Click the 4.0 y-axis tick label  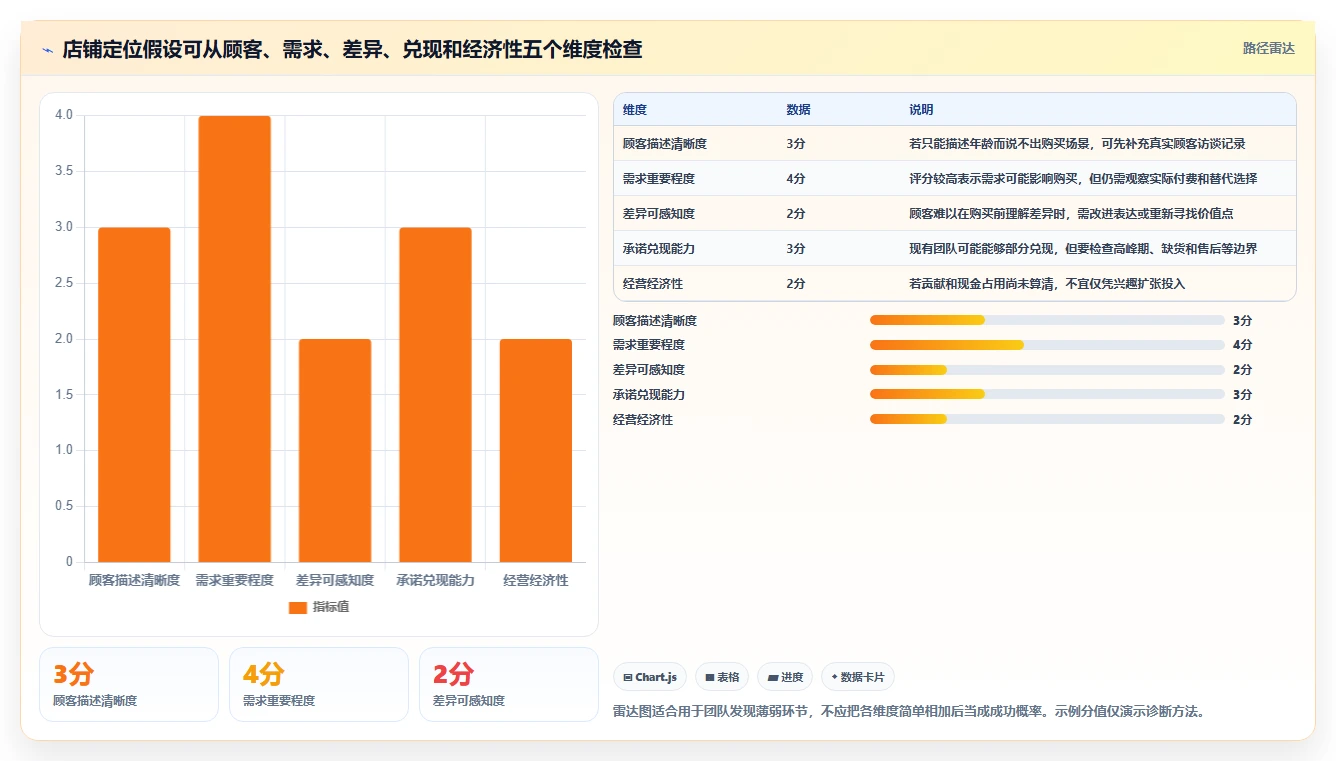[64, 115]
